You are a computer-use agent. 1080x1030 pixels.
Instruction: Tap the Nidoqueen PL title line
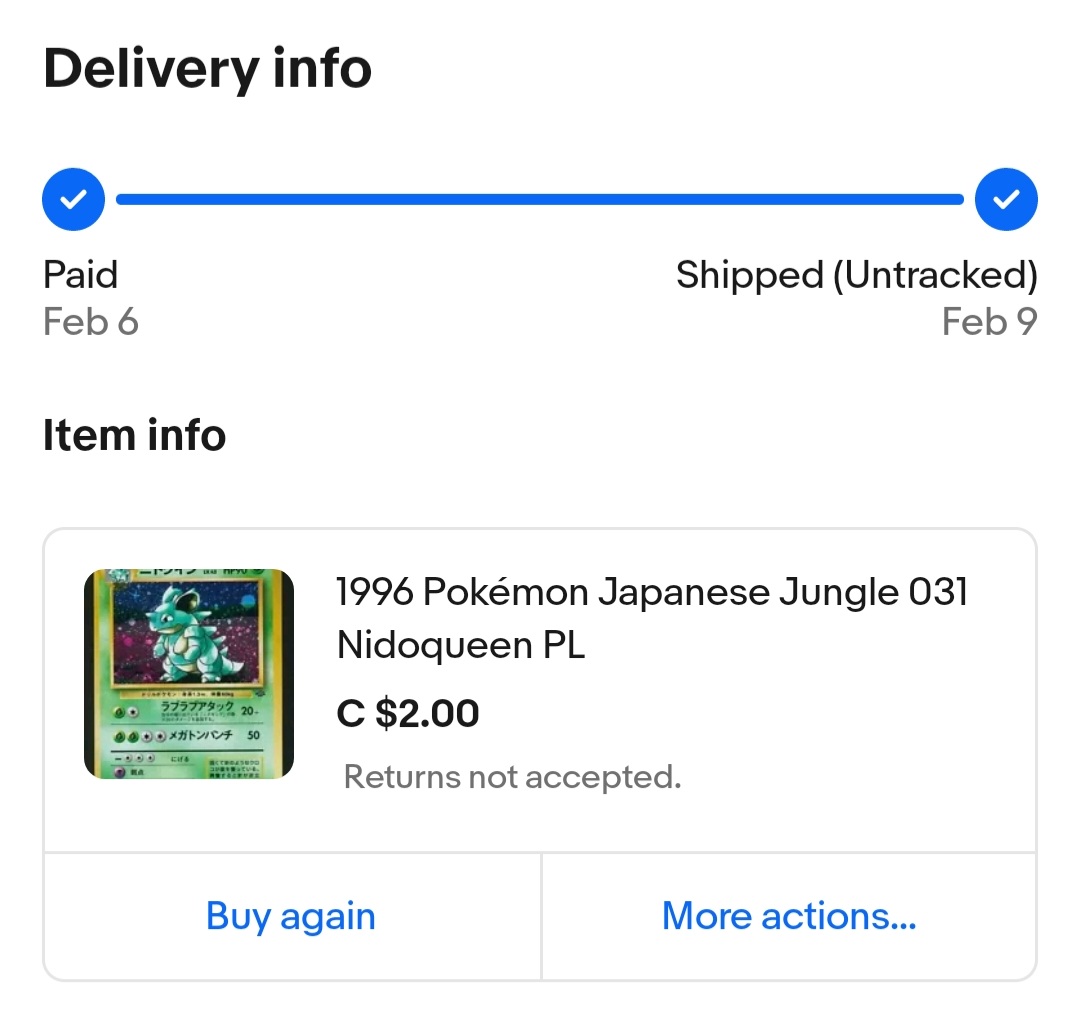tap(460, 646)
